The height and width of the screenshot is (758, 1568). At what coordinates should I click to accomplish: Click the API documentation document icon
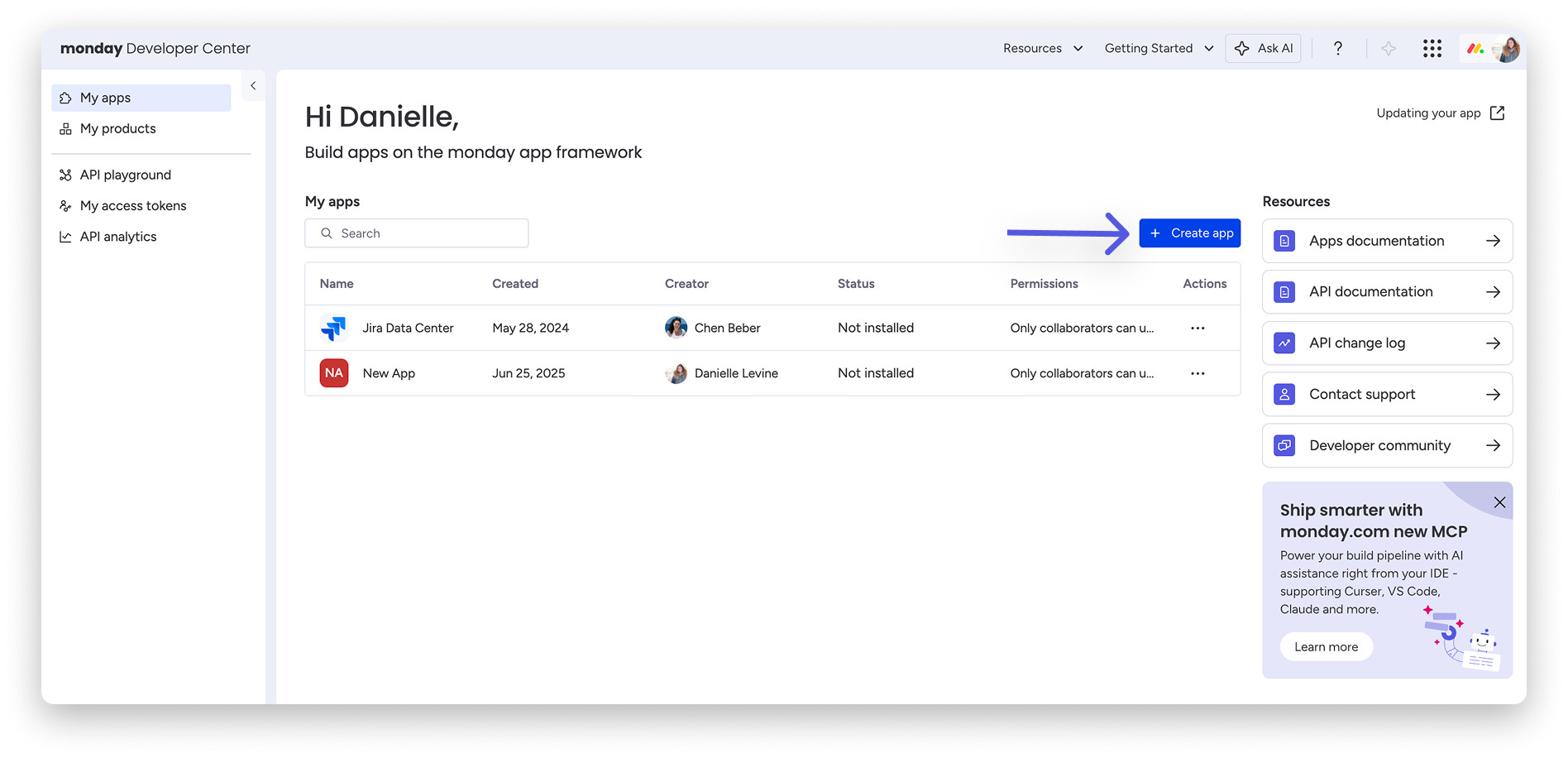click(x=1284, y=292)
